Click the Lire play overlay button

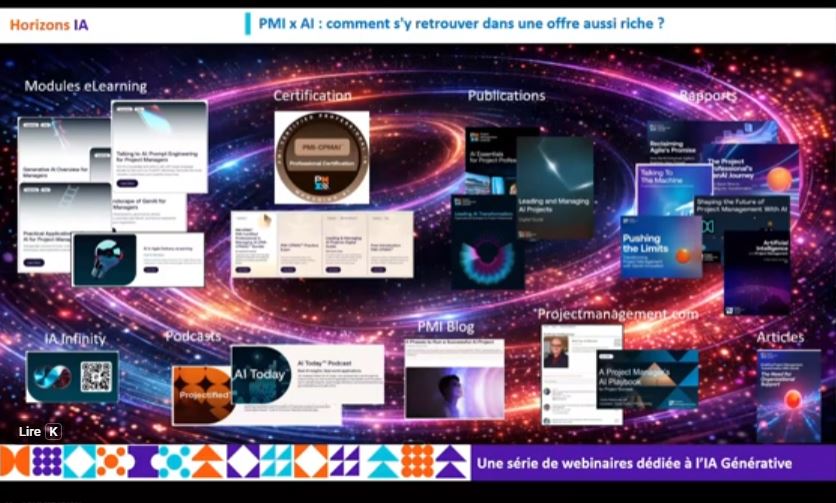pos(39,431)
